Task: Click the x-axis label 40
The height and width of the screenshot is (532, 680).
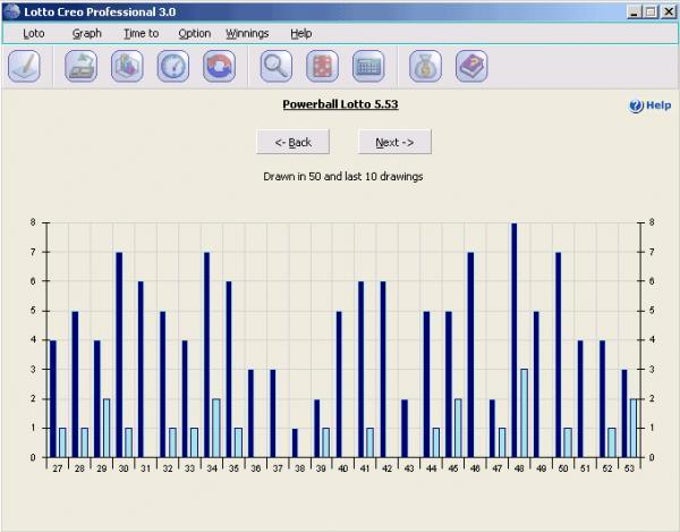Action: (x=343, y=469)
